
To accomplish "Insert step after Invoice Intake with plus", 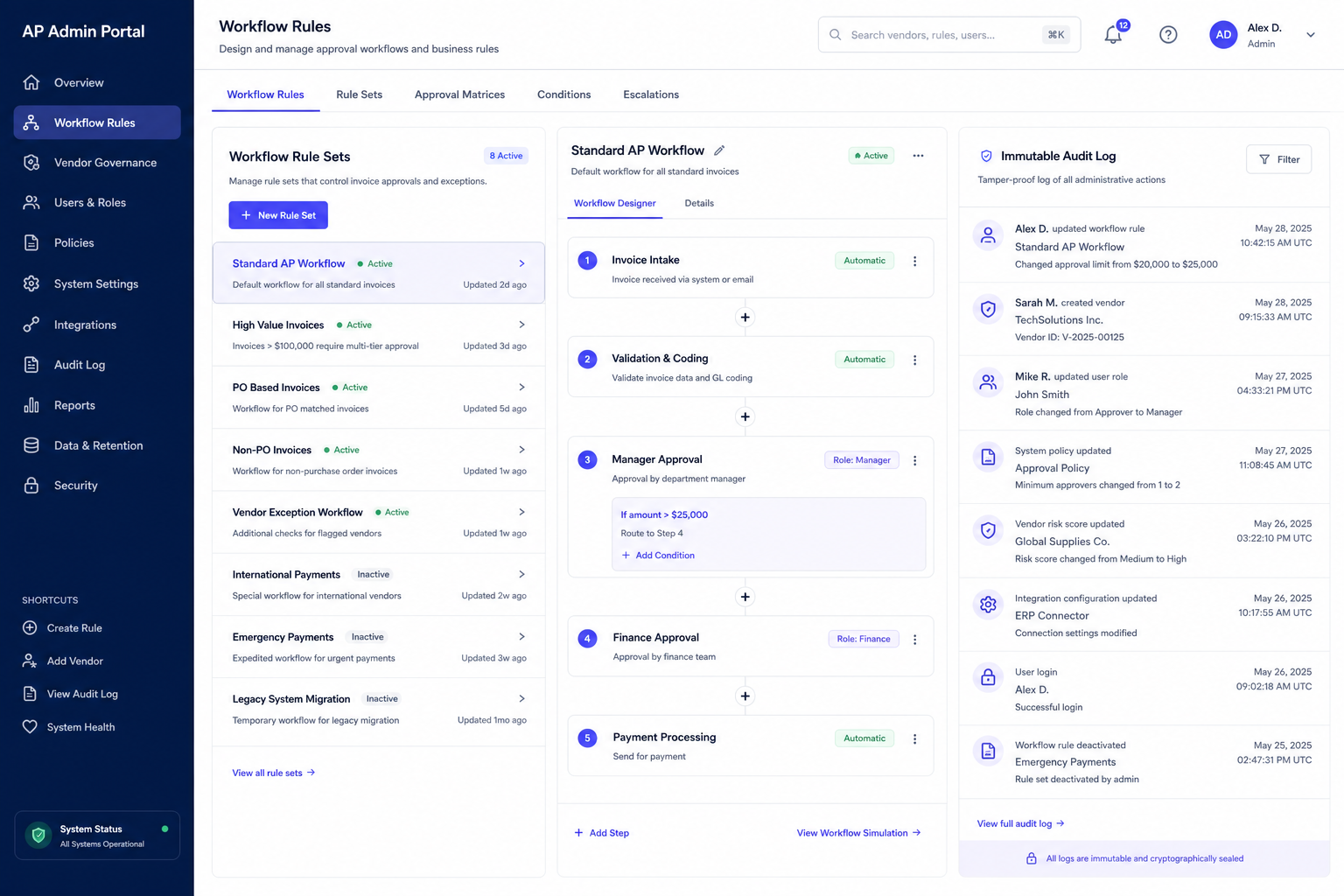I will click(745, 318).
